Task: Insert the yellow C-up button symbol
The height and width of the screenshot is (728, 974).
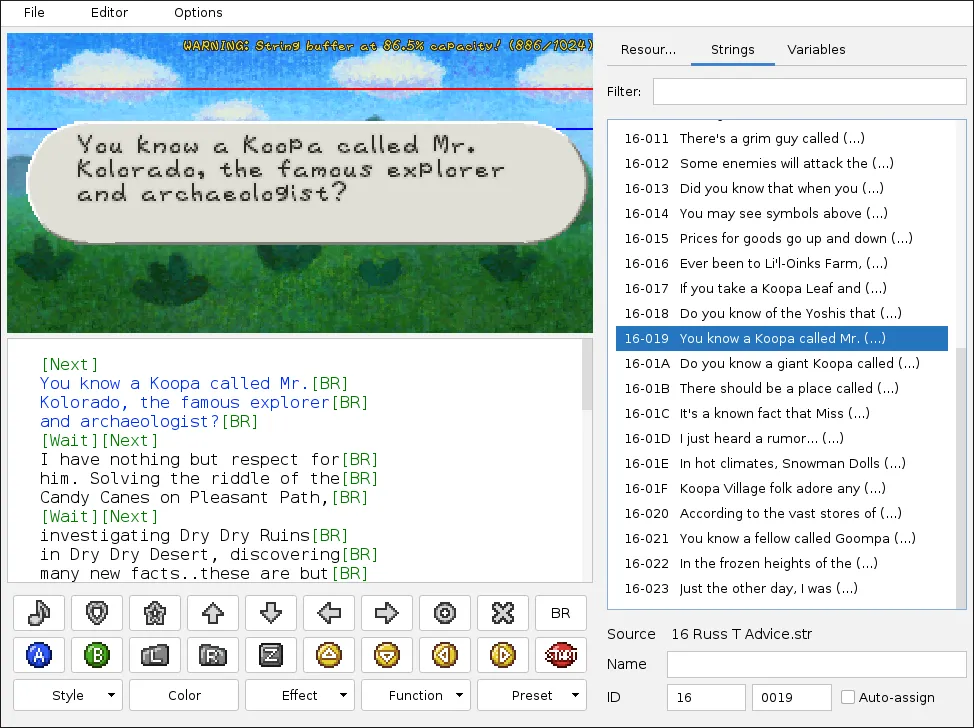Action: pyautogui.click(x=329, y=655)
